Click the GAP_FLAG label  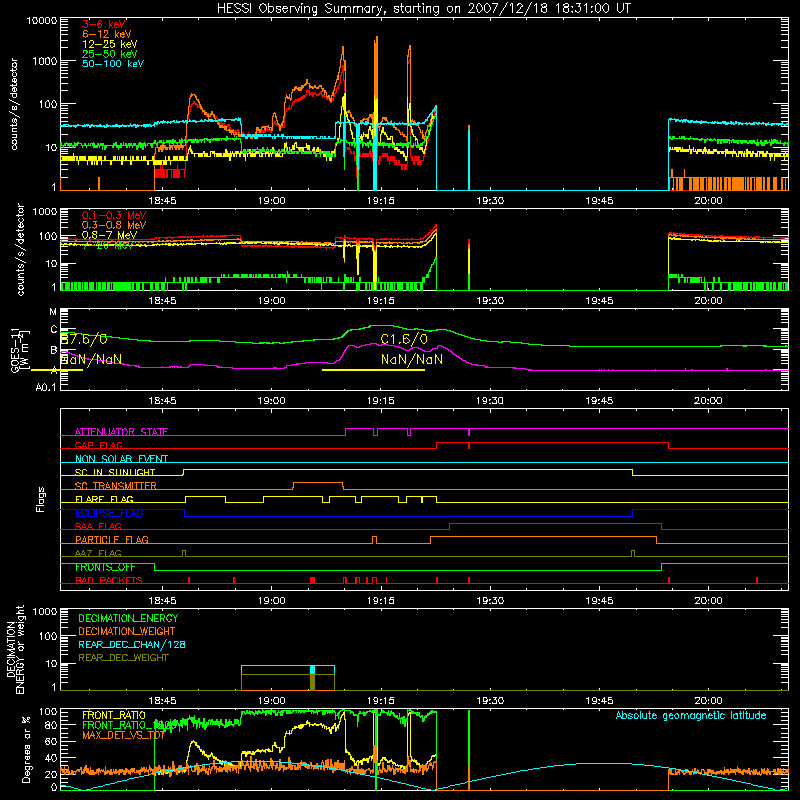98,445
